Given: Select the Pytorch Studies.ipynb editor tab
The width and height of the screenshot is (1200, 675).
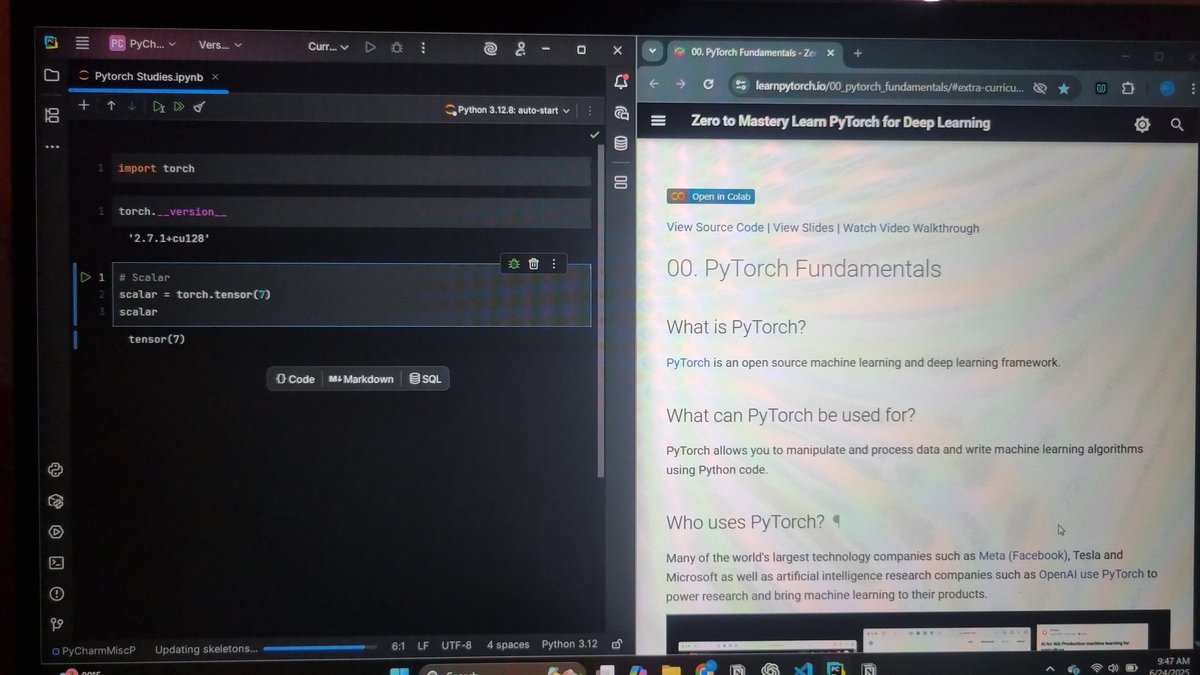Looking at the screenshot, I should 148,76.
